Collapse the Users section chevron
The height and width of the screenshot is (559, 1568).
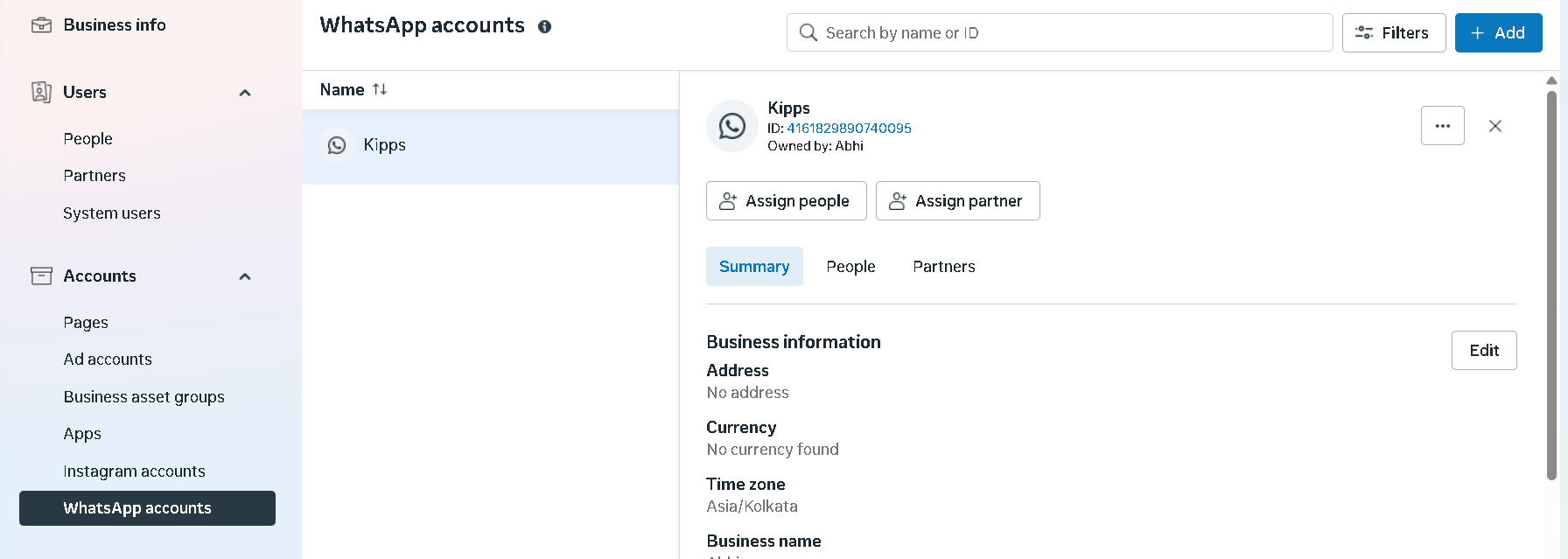(245, 93)
